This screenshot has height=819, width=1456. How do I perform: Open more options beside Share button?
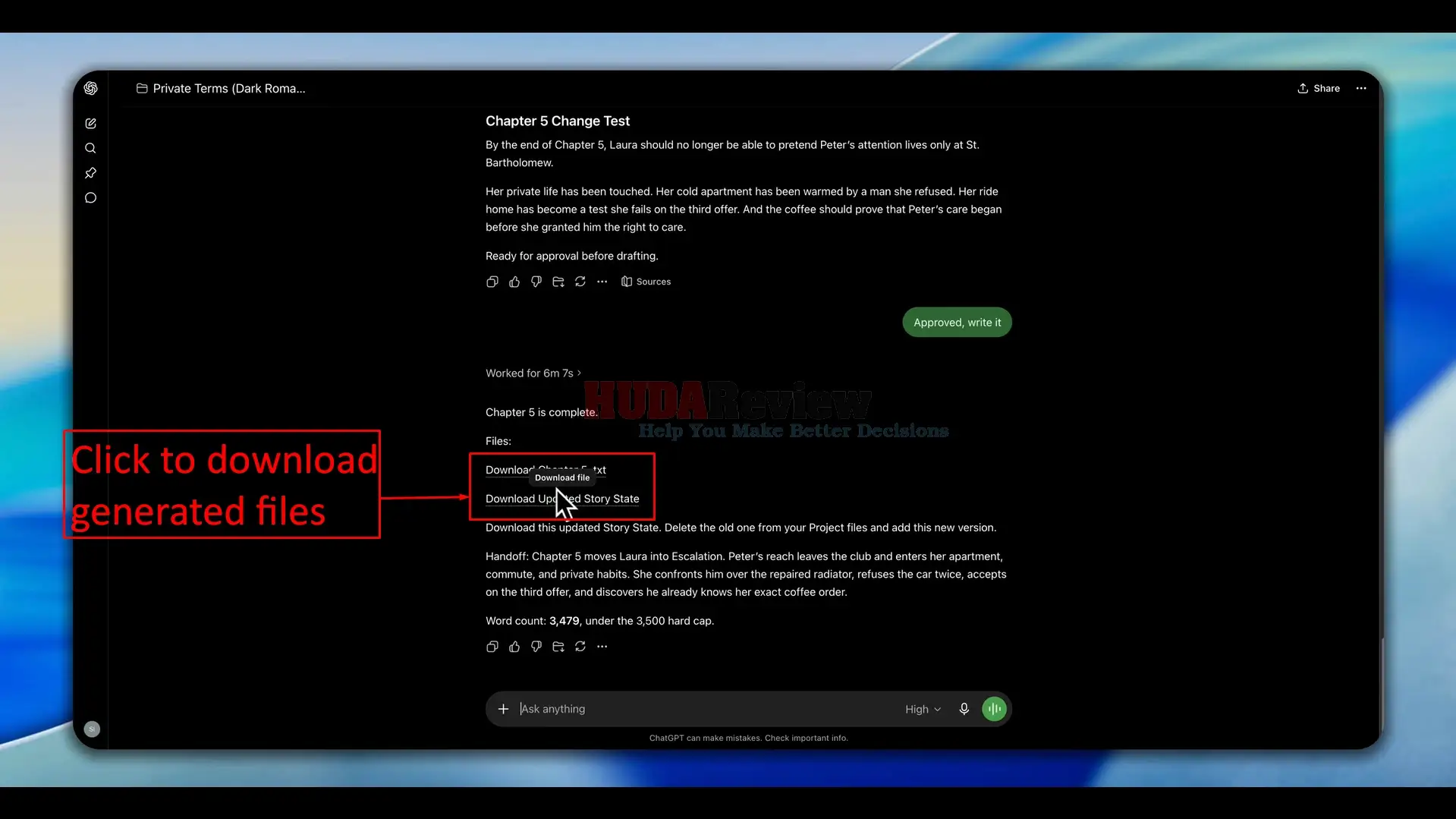tap(1361, 89)
